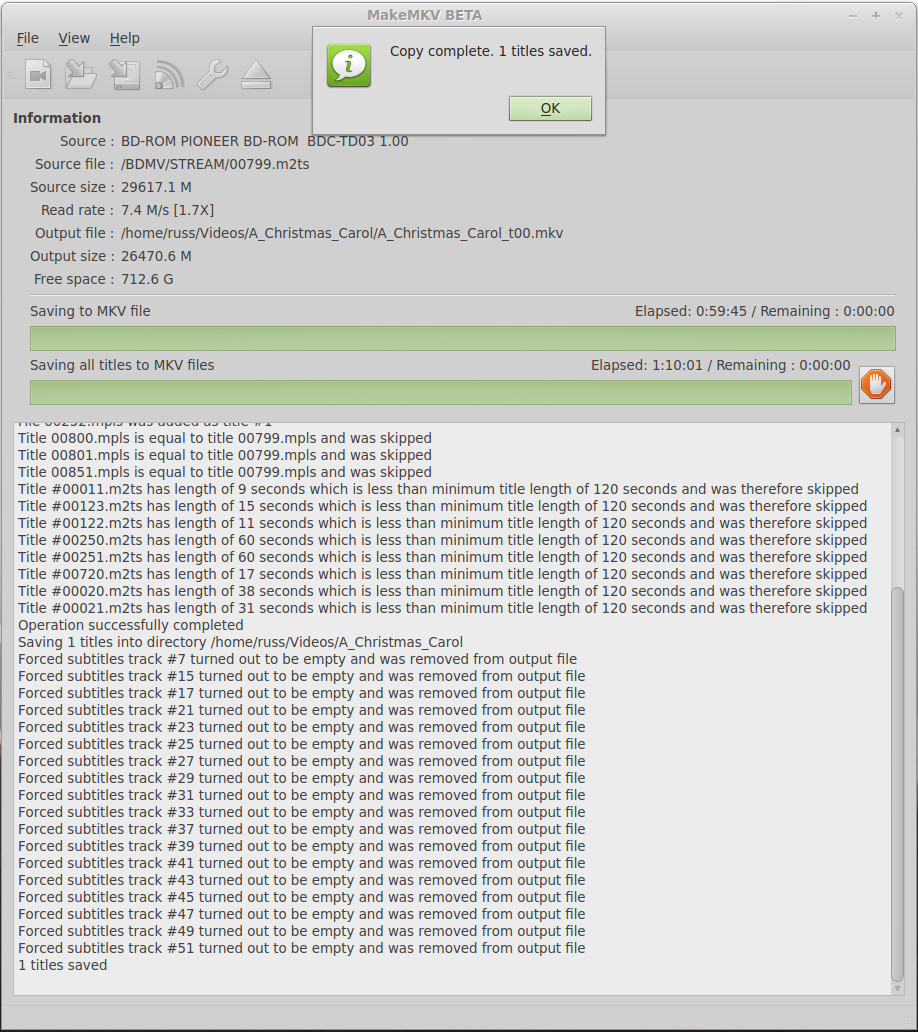The height and width of the screenshot is (1032, 918).
Task: Click the log panel scrollbar thumb
Action: [898, 783]
